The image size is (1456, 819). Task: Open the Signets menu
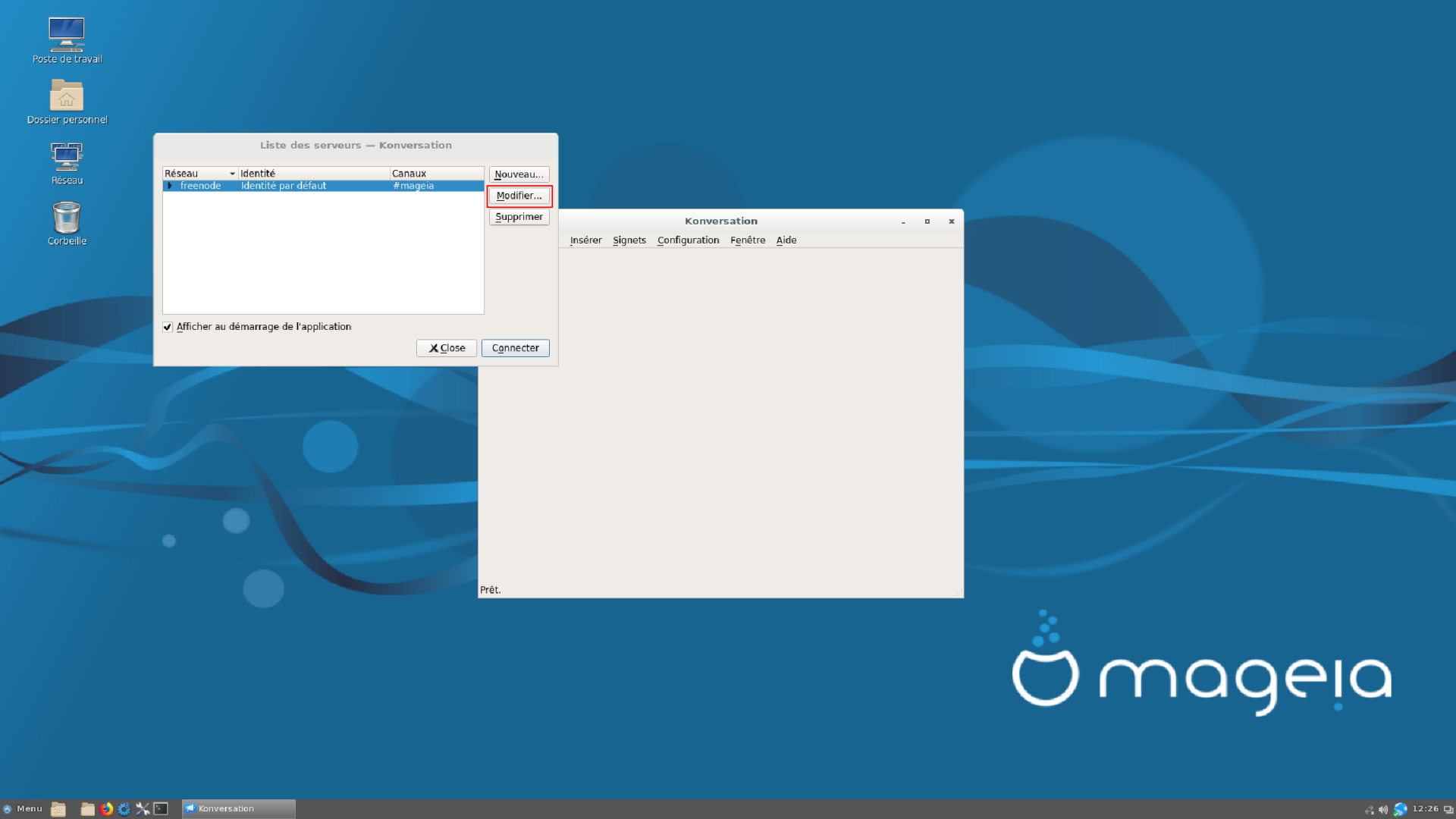pos(629,240)
